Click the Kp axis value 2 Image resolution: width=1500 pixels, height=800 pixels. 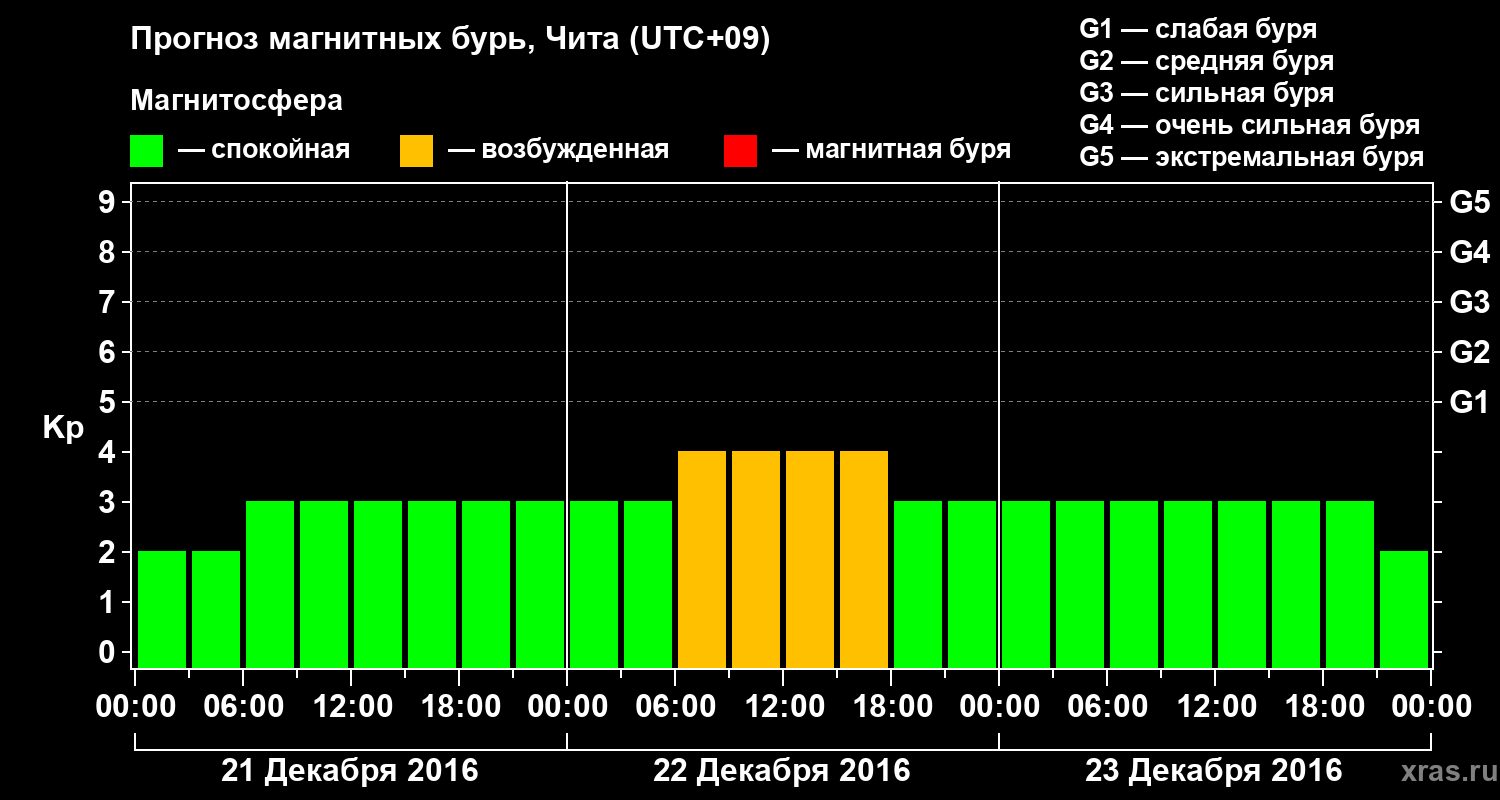pos(109,552)
